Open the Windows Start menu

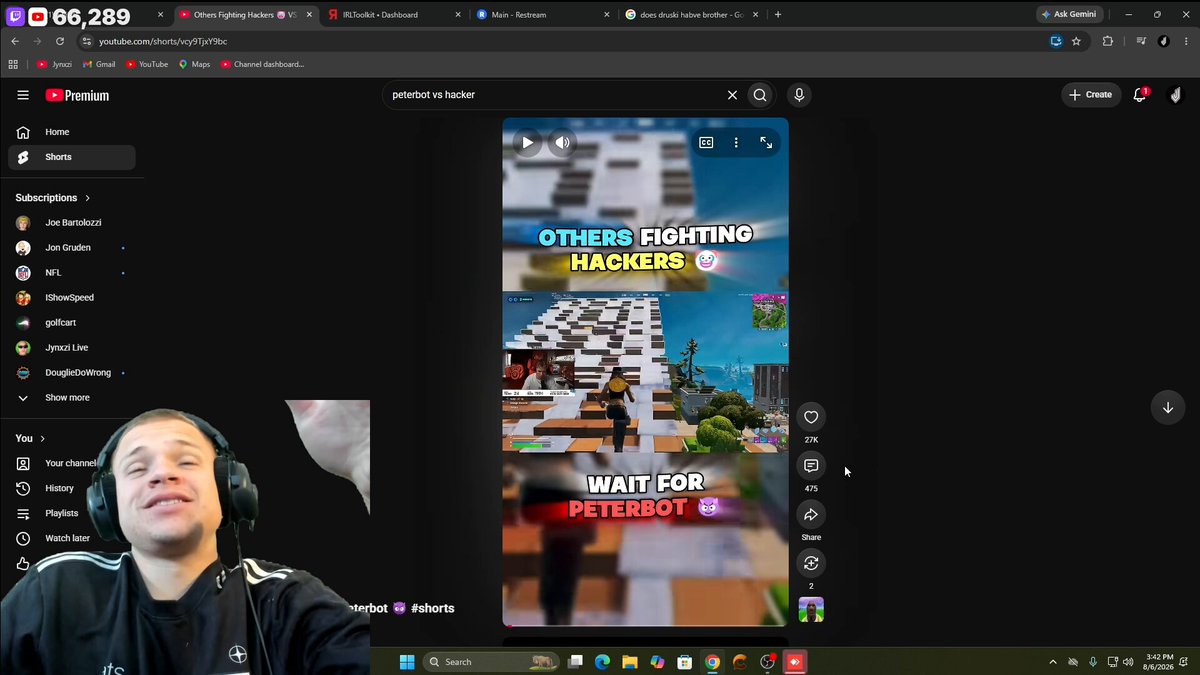(407, 662)
